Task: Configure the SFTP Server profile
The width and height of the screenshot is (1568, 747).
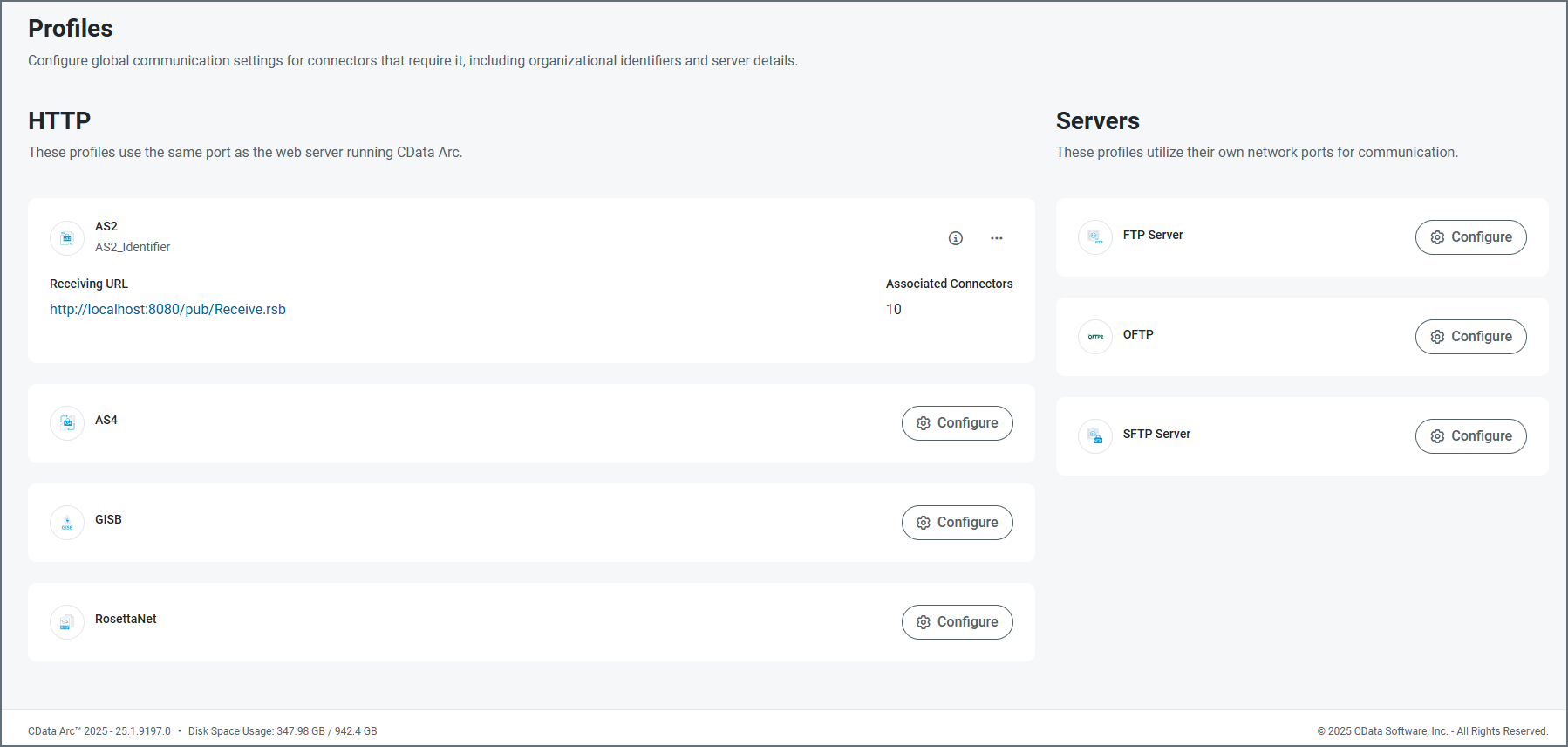Action: pos(1470,436)
